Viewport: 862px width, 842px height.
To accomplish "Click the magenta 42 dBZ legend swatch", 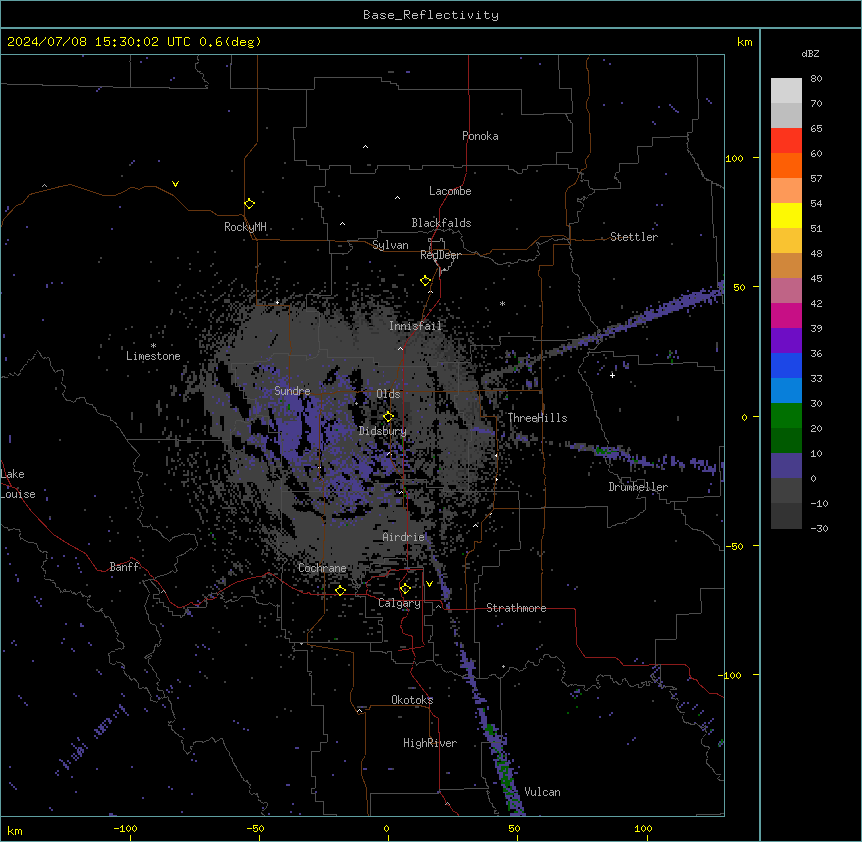I will point(786,315).
